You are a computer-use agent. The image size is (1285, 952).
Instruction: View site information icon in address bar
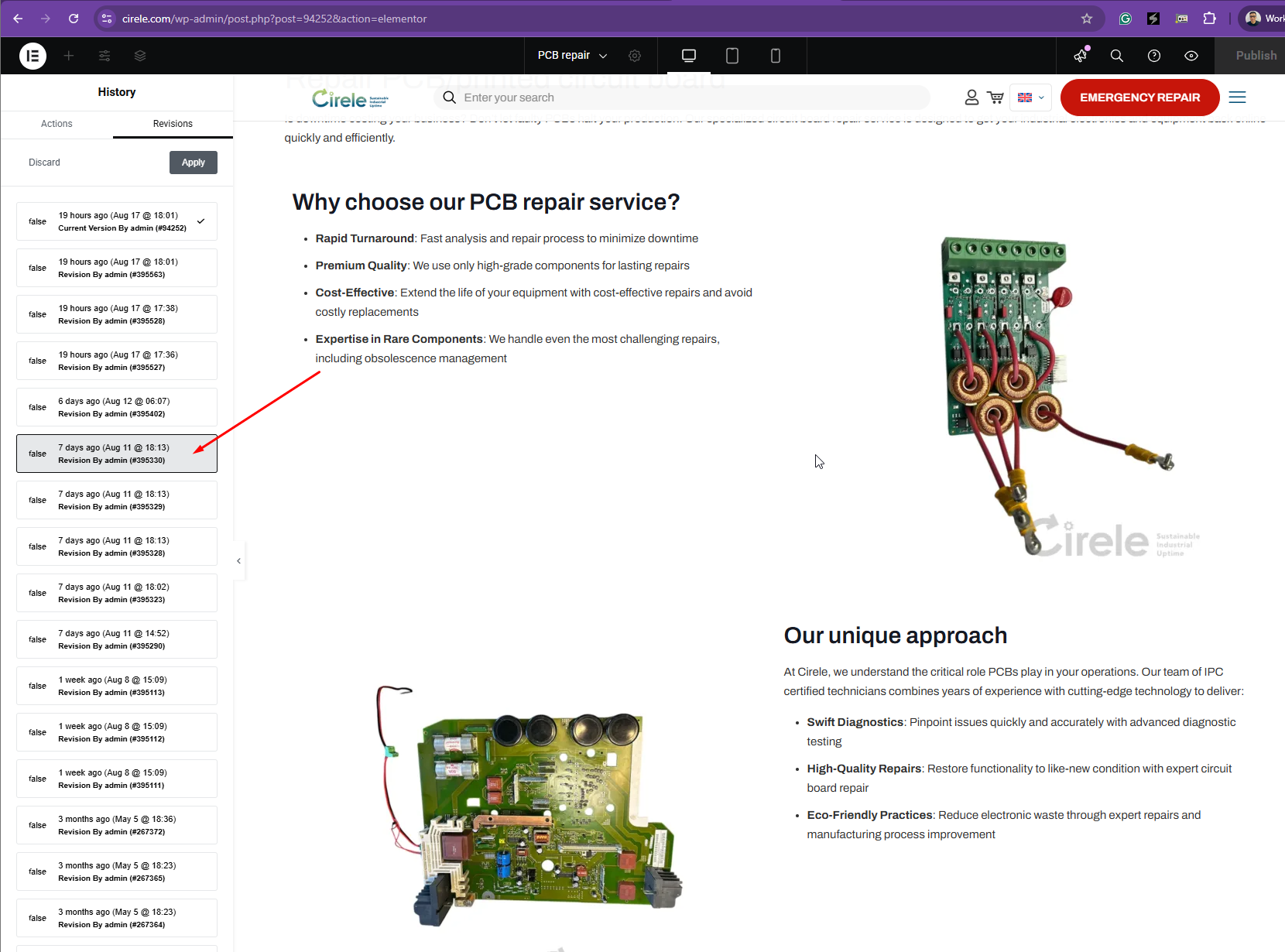(x=107, y=19)
